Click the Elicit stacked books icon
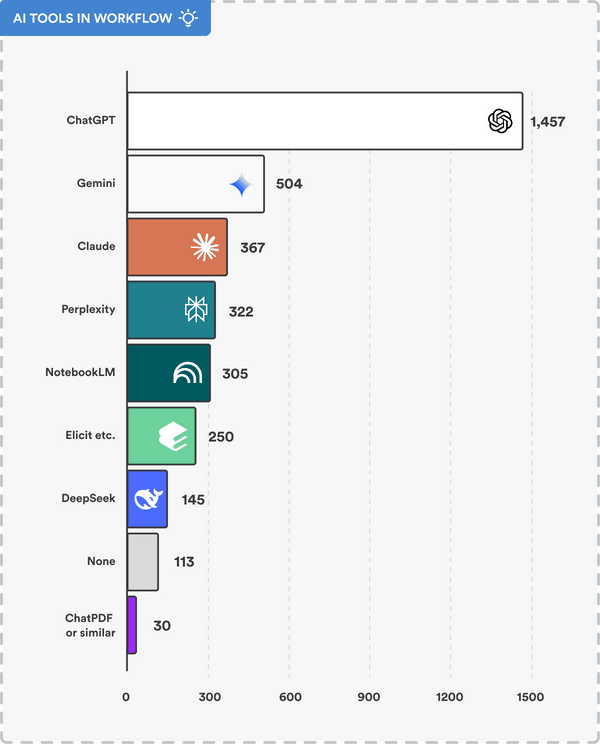The image size is (600, 745). click(173, 436)
